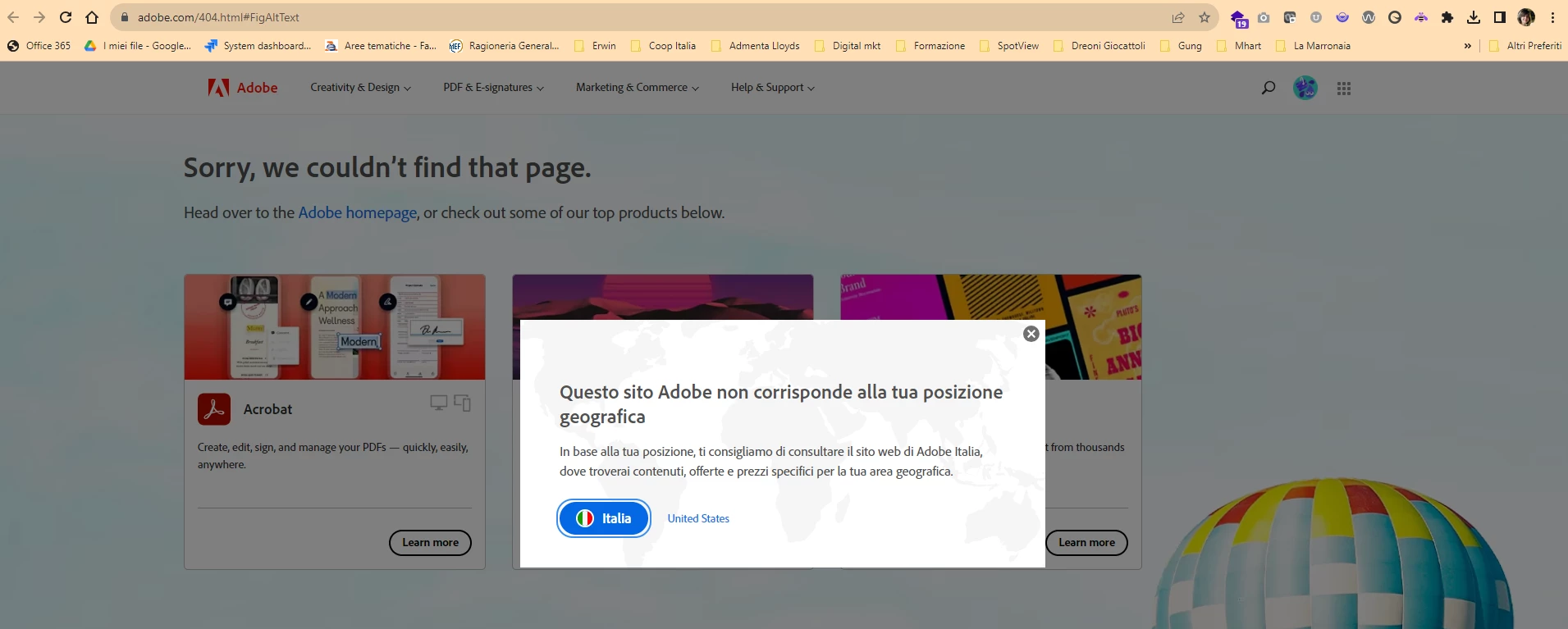This screenshot has height=629, width=1568.
Task: Expand the Creativity & Design menu
Action: (x=360, y=88)
